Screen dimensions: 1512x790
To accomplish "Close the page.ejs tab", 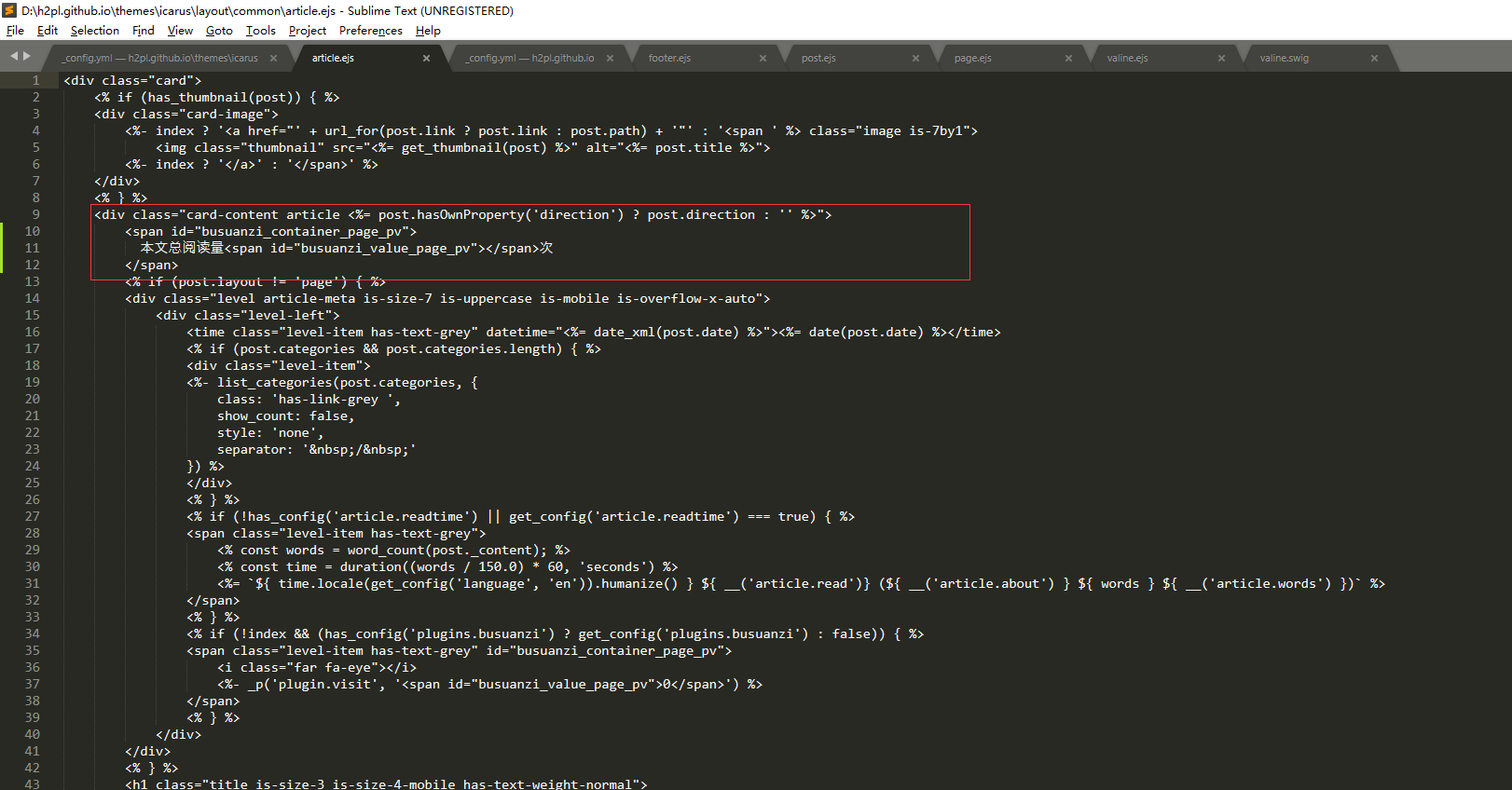I will 1068,58.
